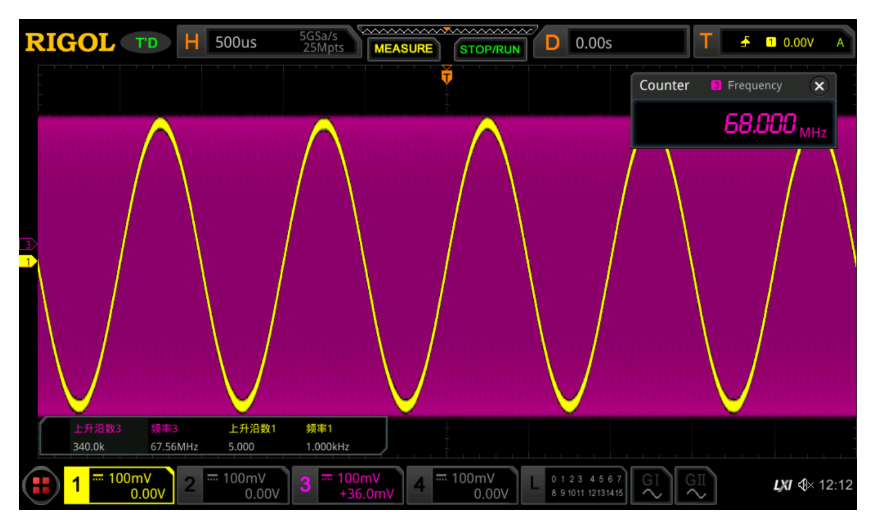Screen dimensions: 873x521
Task: Open the logic analyzer L channels panel
Action: (x=575, y=485)
